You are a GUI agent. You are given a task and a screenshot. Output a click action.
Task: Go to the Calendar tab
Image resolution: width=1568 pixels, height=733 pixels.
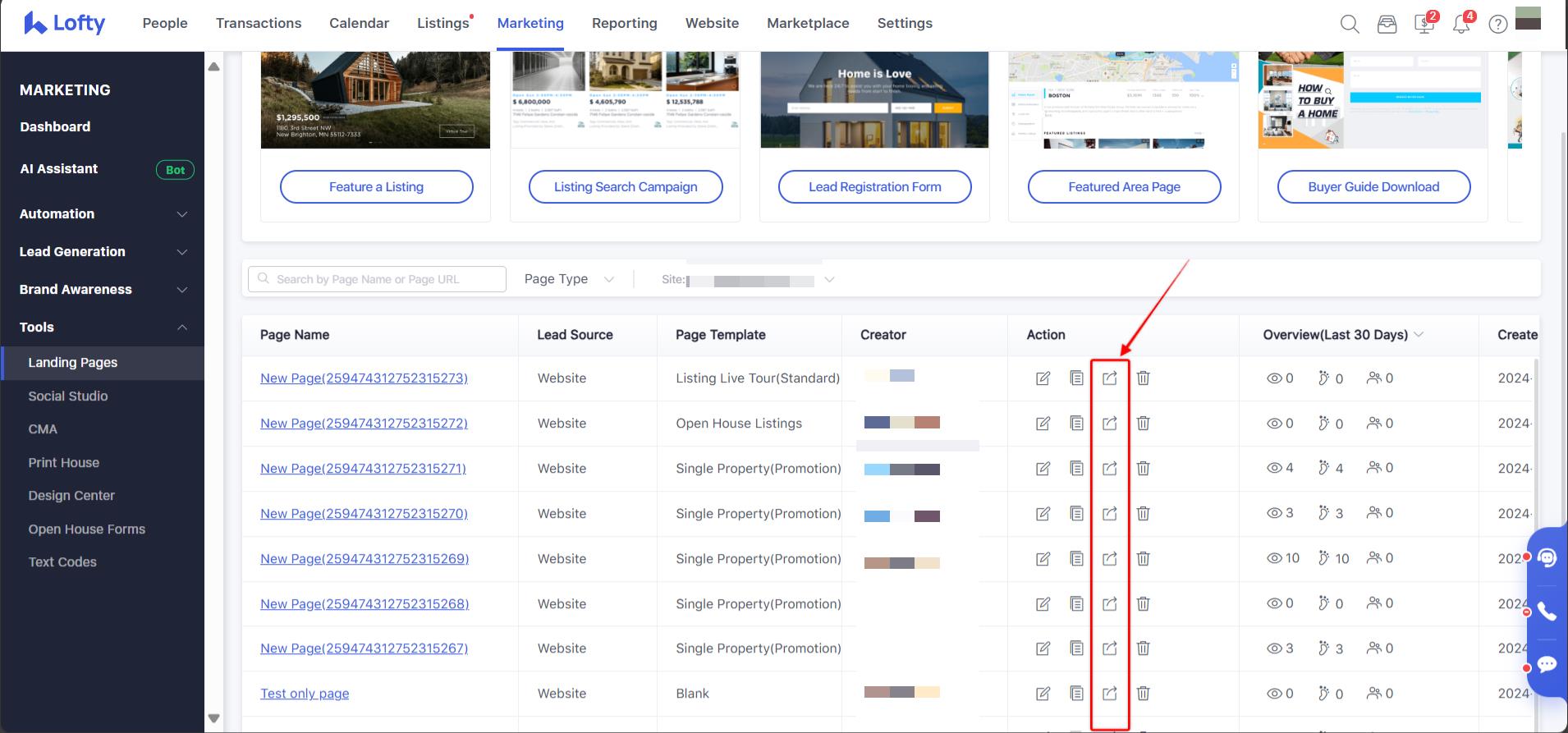[360, 24]
